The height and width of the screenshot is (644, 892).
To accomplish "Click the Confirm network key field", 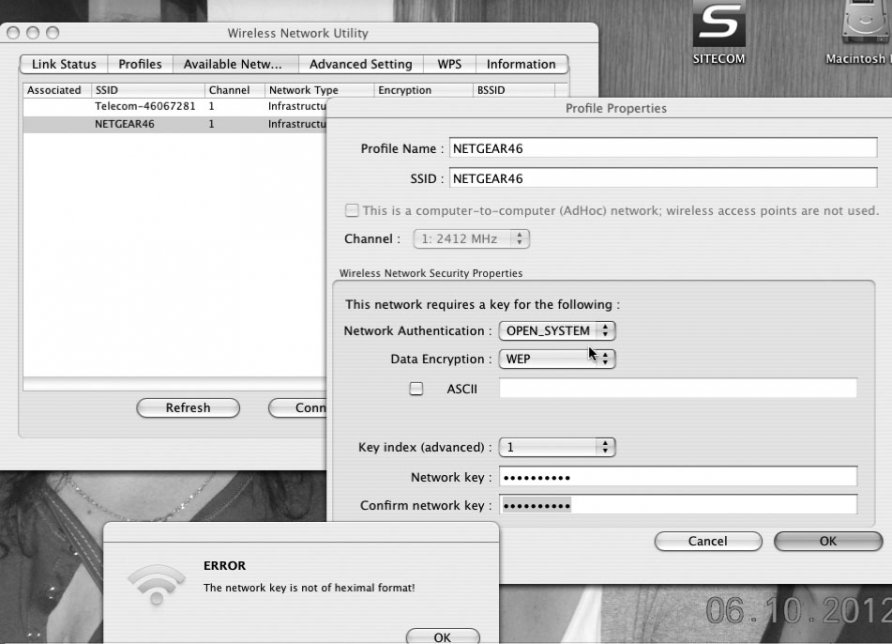I will pyautogui.click(x=678, y=505).
